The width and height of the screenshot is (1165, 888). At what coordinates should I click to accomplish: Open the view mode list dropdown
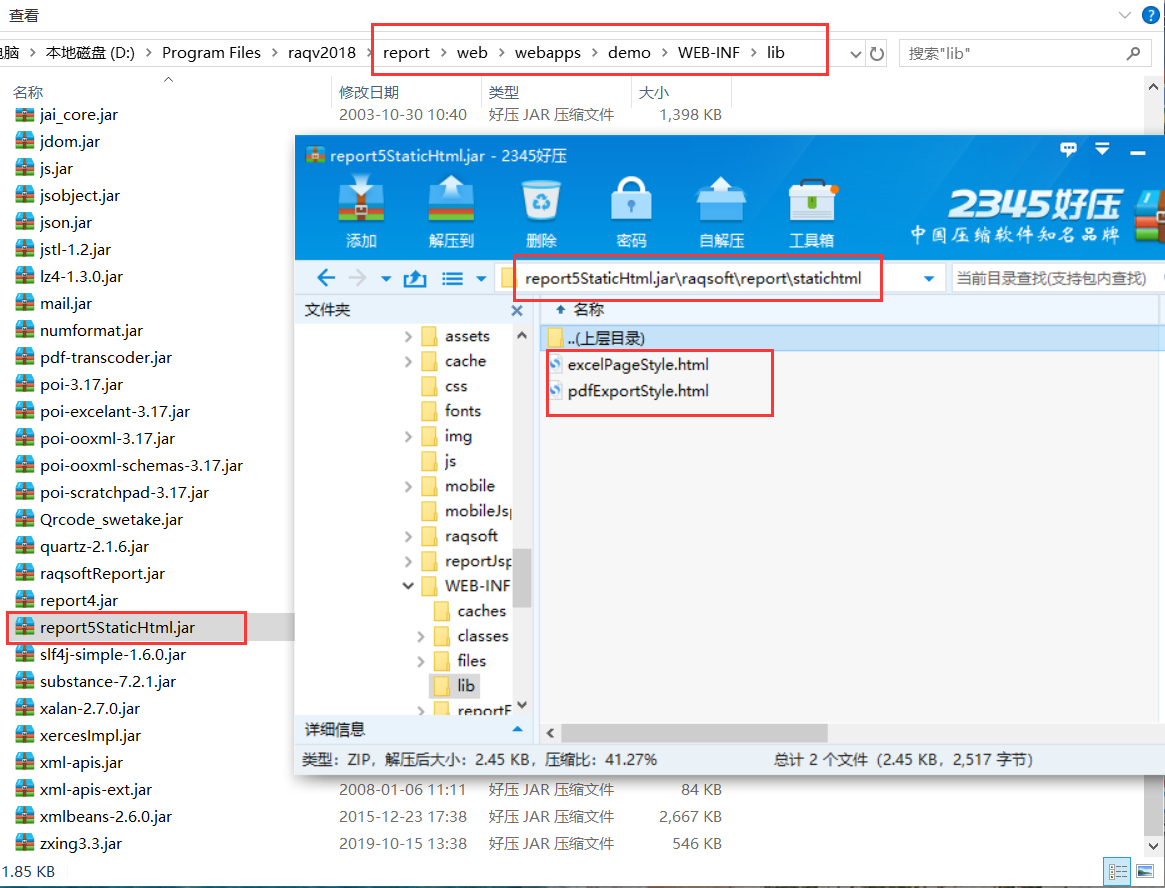481,278
